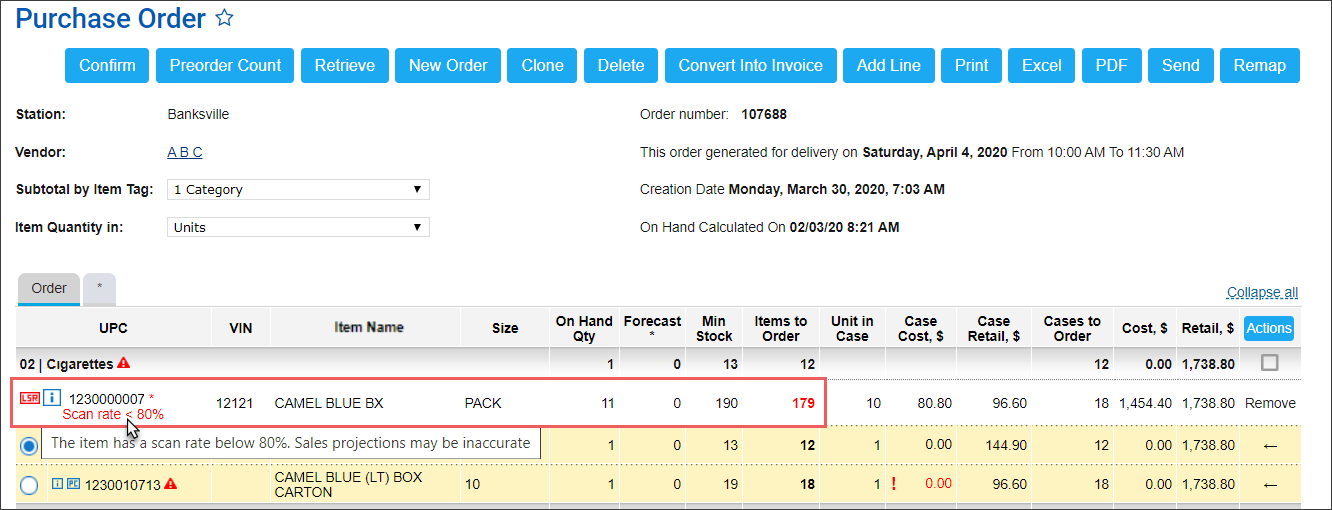Open the Subtotal by Item Tag dropdown
The width and height of the screenshot is (1332, 510).
pos(298,190)
